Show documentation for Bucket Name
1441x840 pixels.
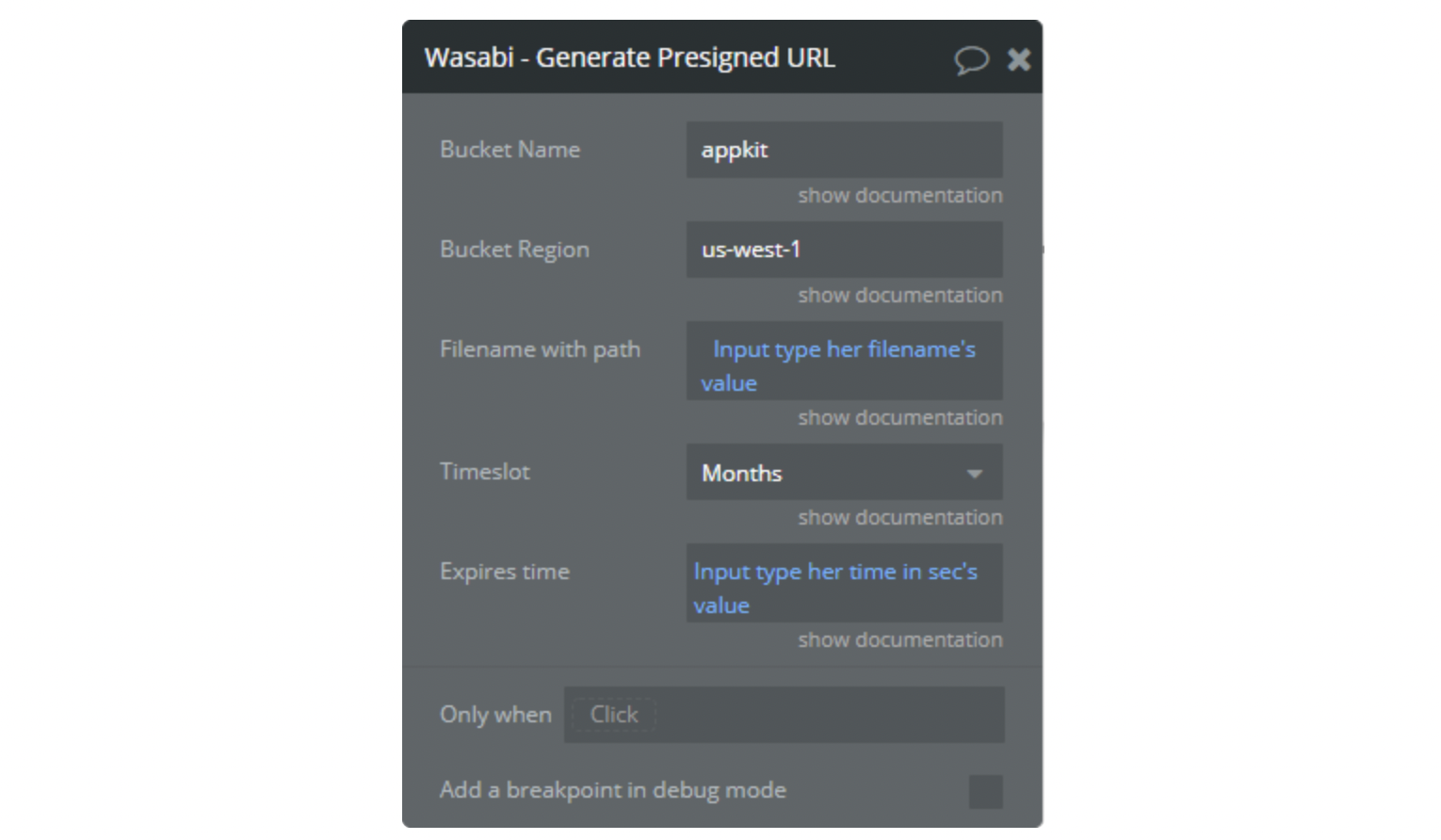(899, 196)
